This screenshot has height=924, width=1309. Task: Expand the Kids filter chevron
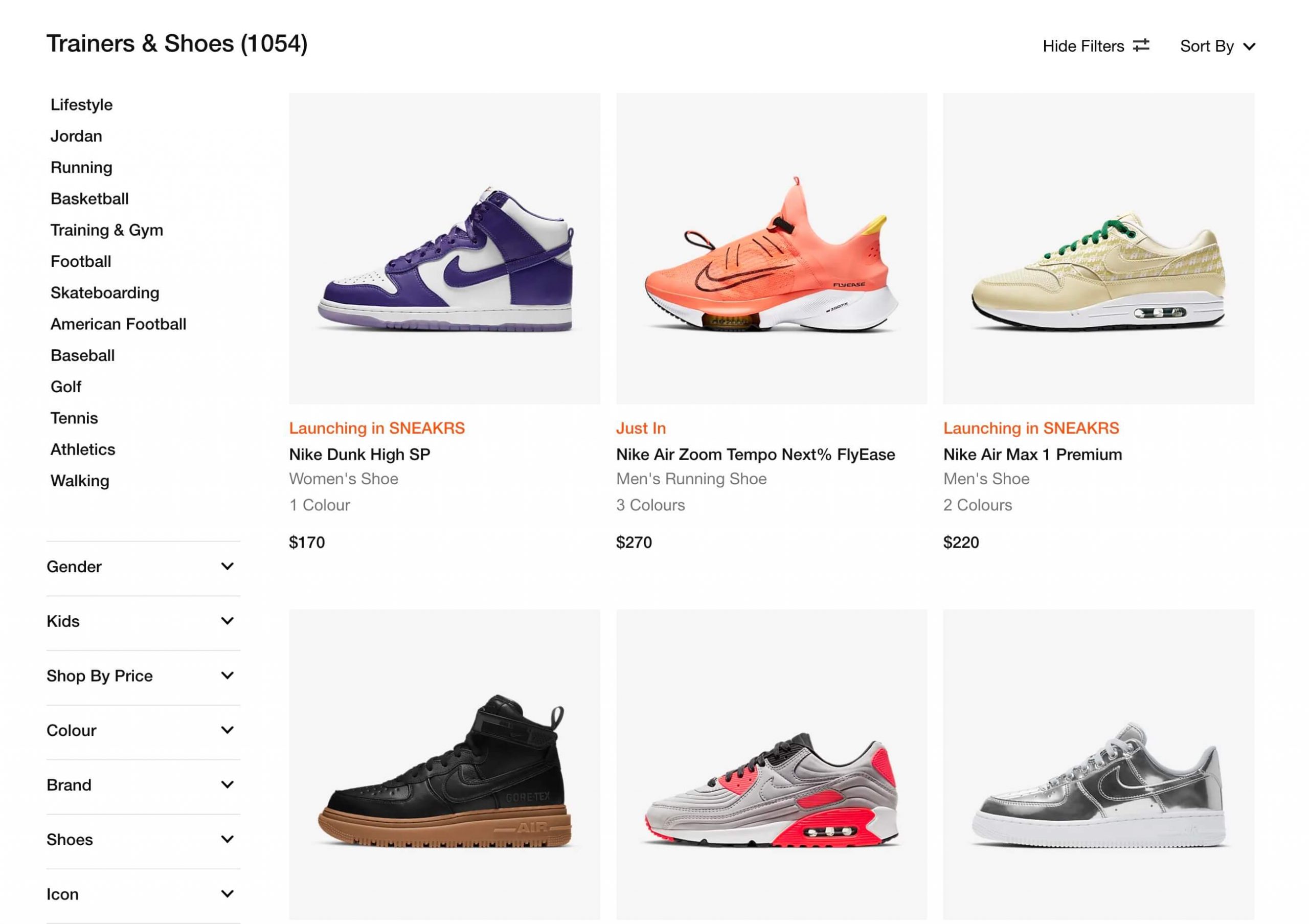tap(227, 621)
